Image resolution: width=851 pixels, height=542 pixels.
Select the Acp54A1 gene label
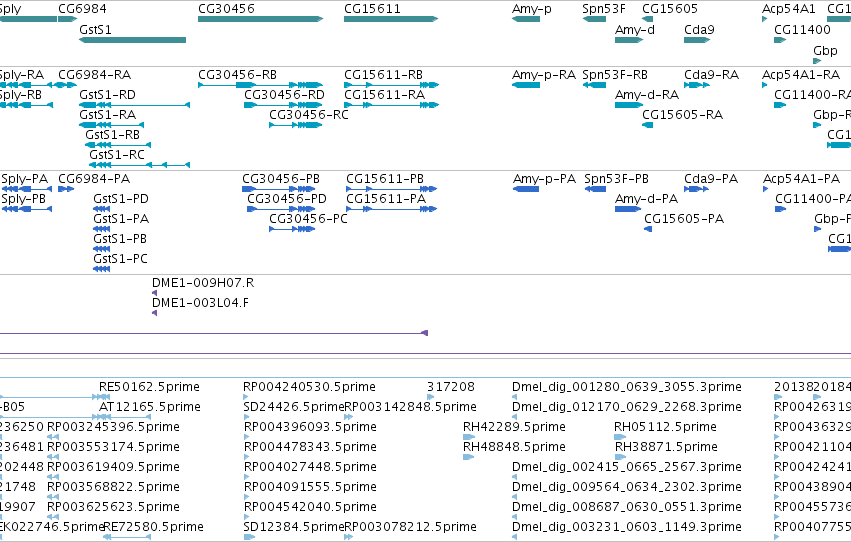tap(789, 9)
